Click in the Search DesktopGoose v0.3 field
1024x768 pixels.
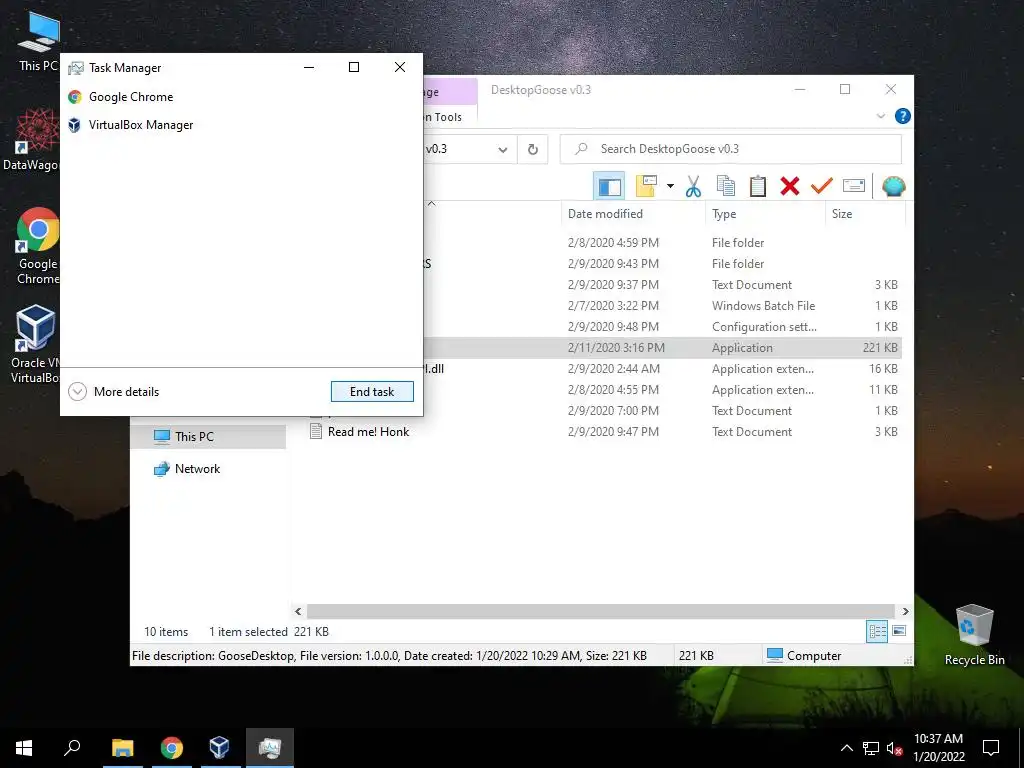(x=731, y=149)
